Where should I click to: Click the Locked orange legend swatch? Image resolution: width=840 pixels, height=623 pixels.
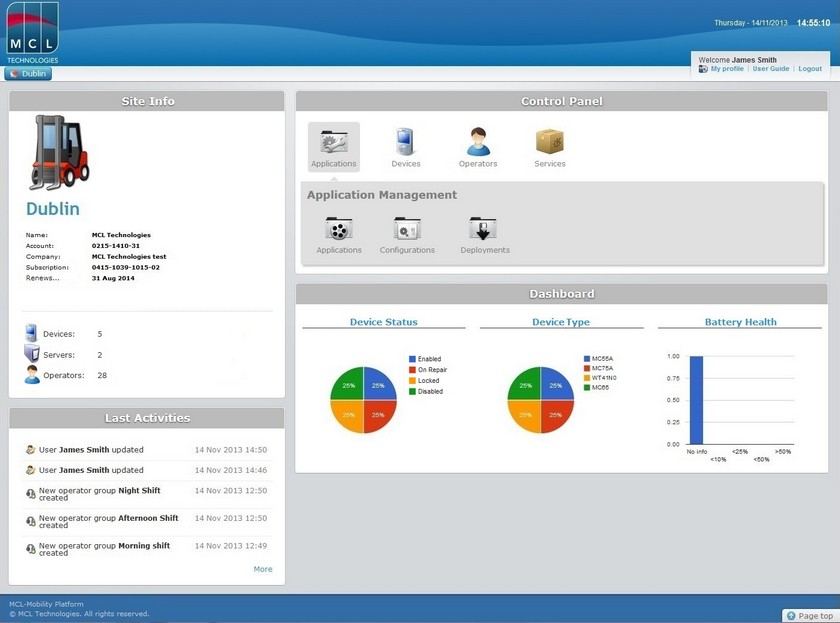tap(412, 380)
